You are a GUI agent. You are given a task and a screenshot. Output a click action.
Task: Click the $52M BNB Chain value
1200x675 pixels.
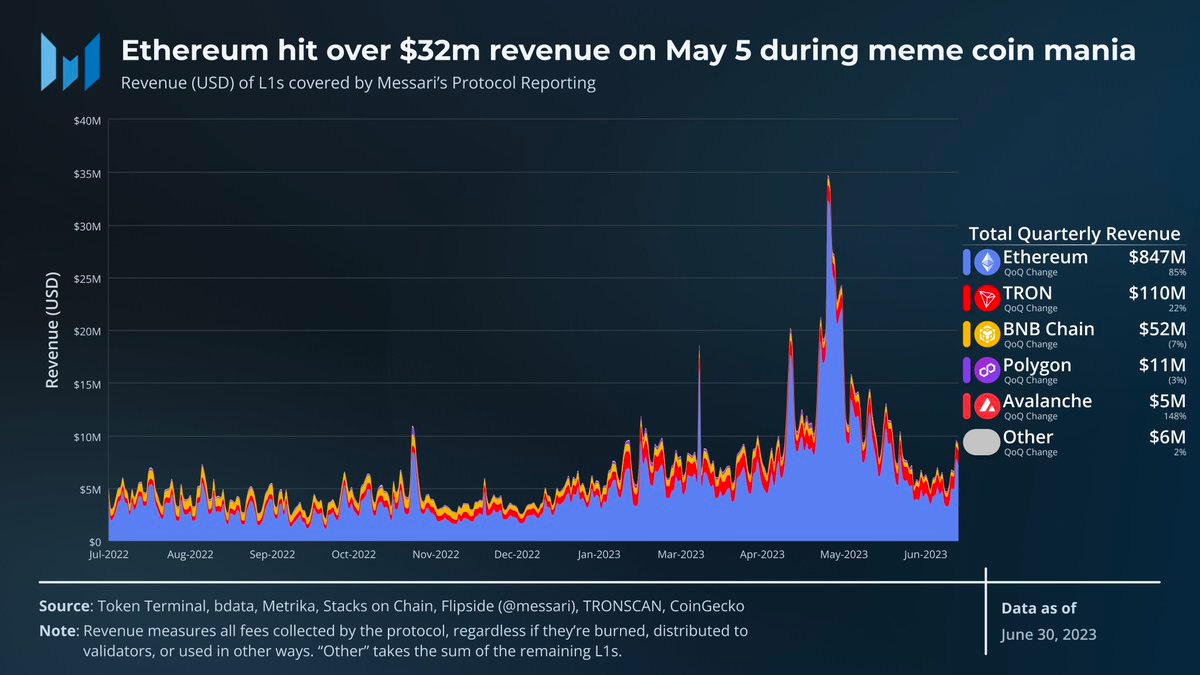(x=1163, y=329)
